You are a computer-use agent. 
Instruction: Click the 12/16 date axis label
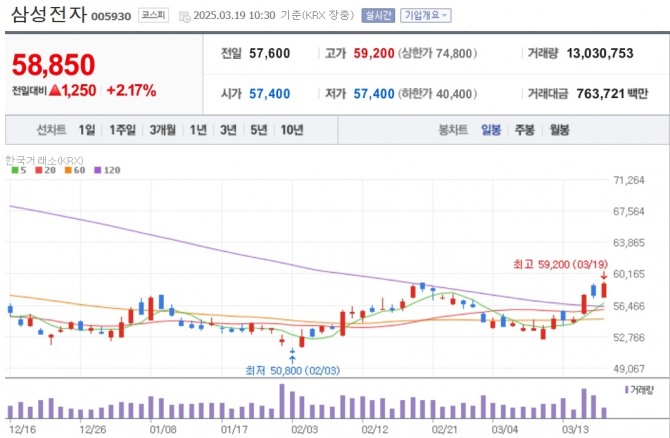22,429
